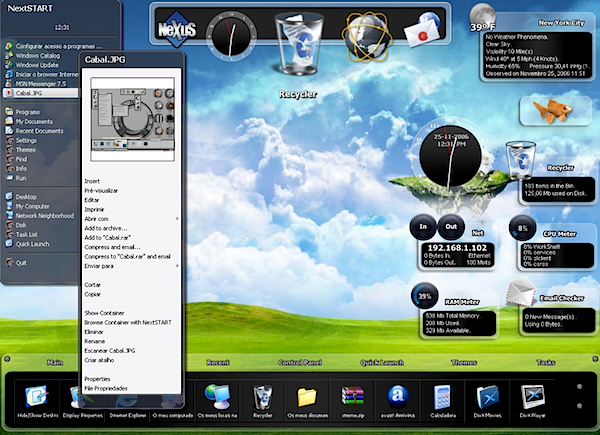Open Settings in NextSTART menu
Screen dimensions: 600x435
tap(26, 140)
